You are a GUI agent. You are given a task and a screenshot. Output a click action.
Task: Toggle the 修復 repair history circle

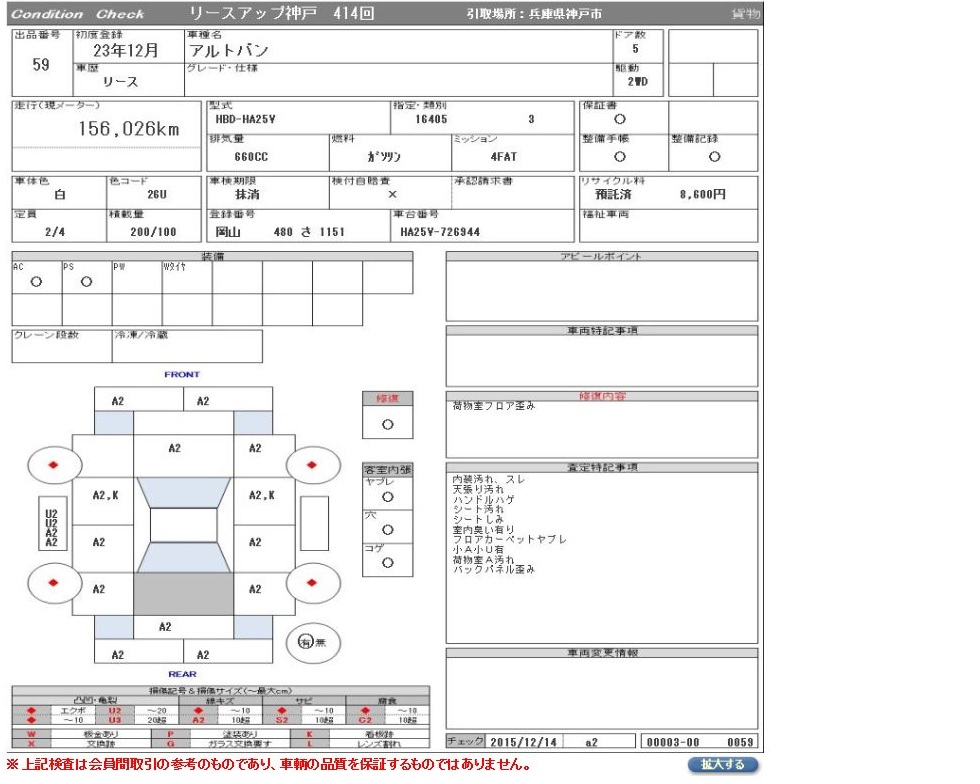[x=387, y=424]
